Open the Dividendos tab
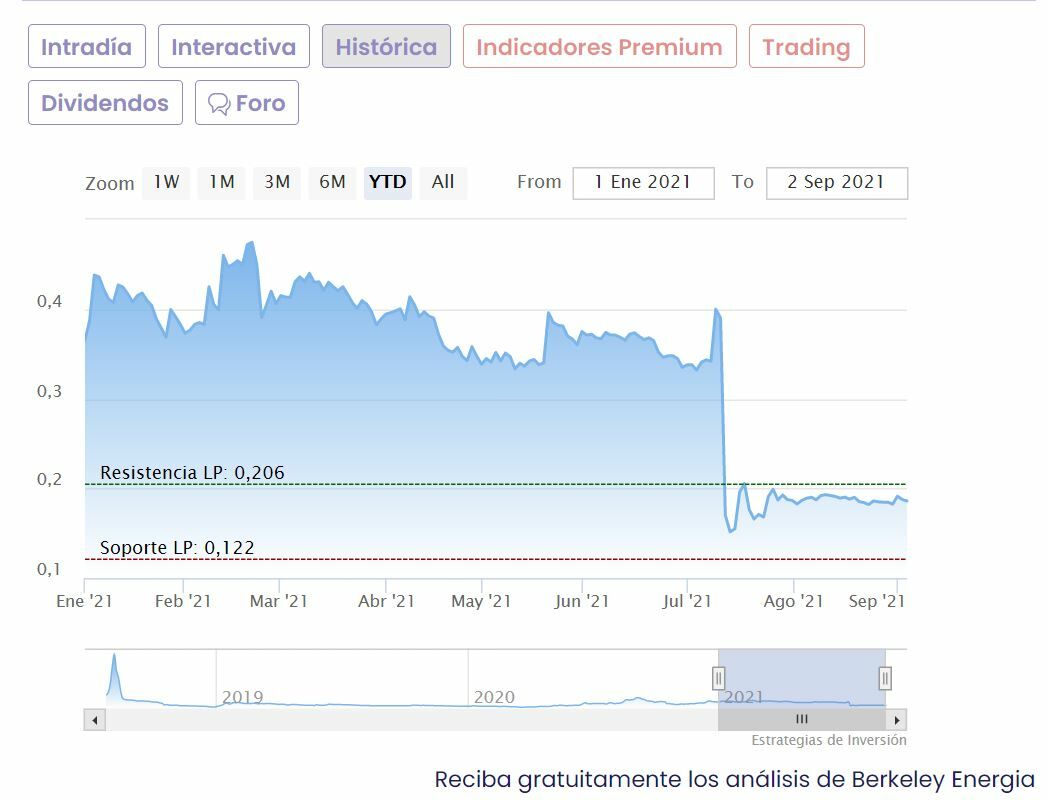Screen dimensions: 1047x800 105,103
